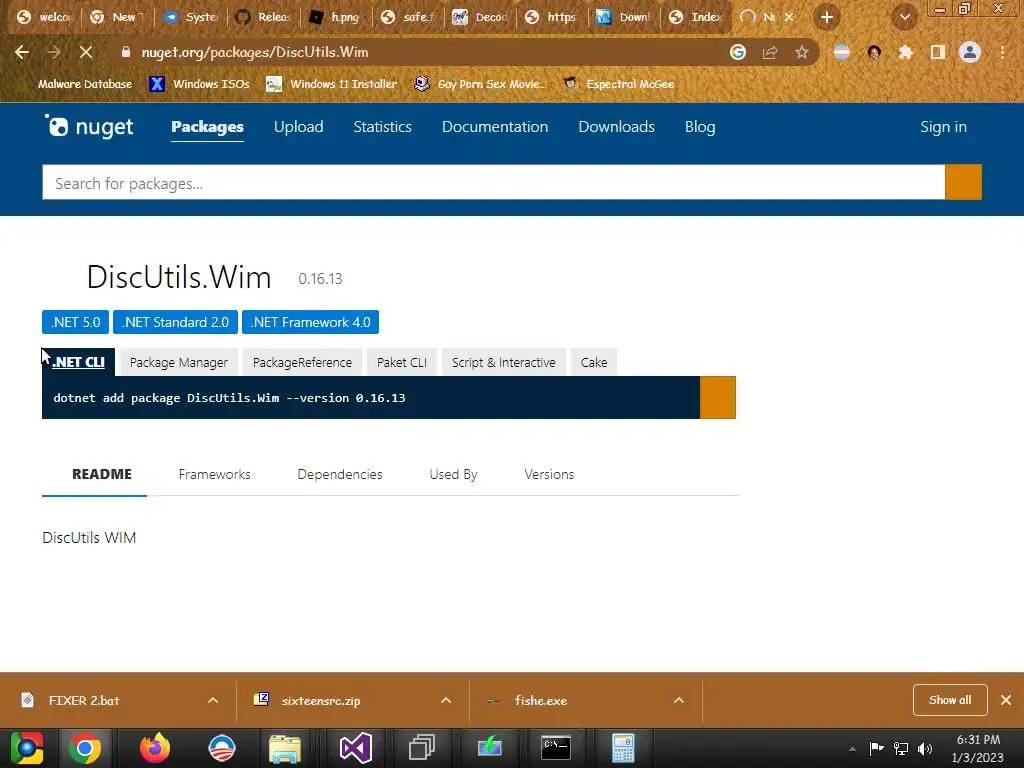The image size is (1024, 768).
Task: Open Command Prompt from the taskbar
Action: pos(556,748)
